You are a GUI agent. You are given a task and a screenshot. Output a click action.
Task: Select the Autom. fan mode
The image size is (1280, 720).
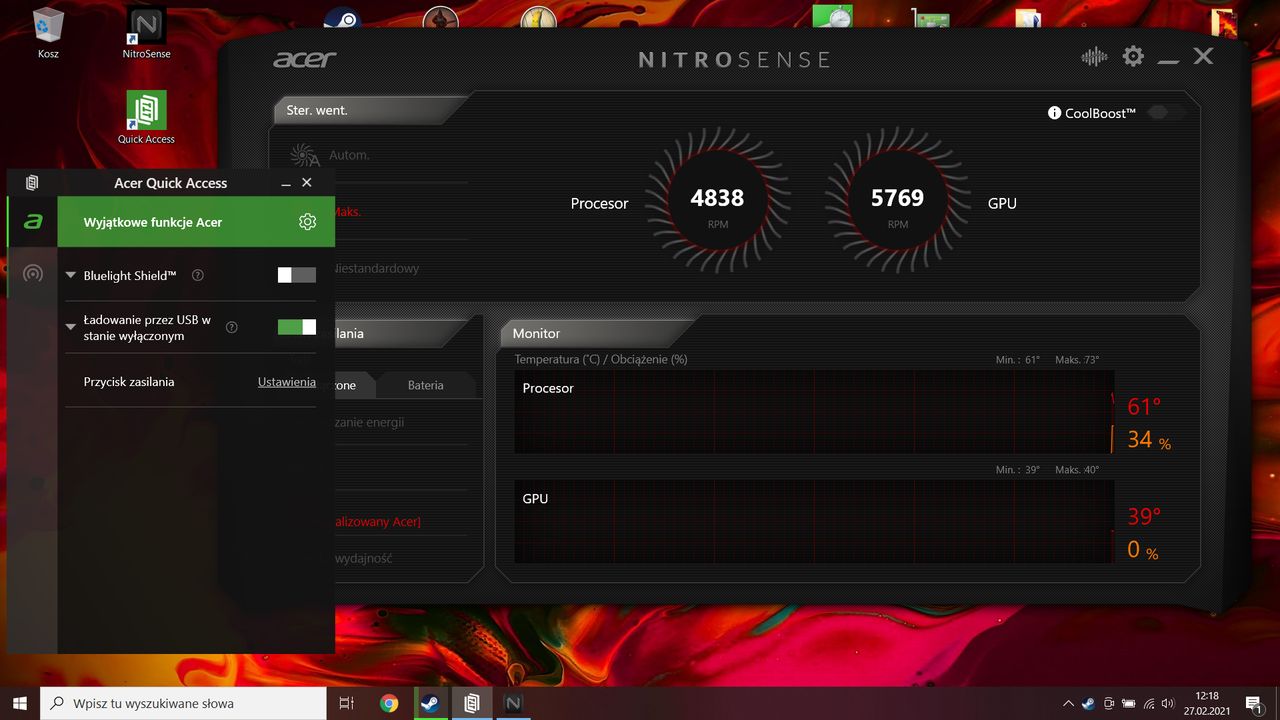[349, 155]
